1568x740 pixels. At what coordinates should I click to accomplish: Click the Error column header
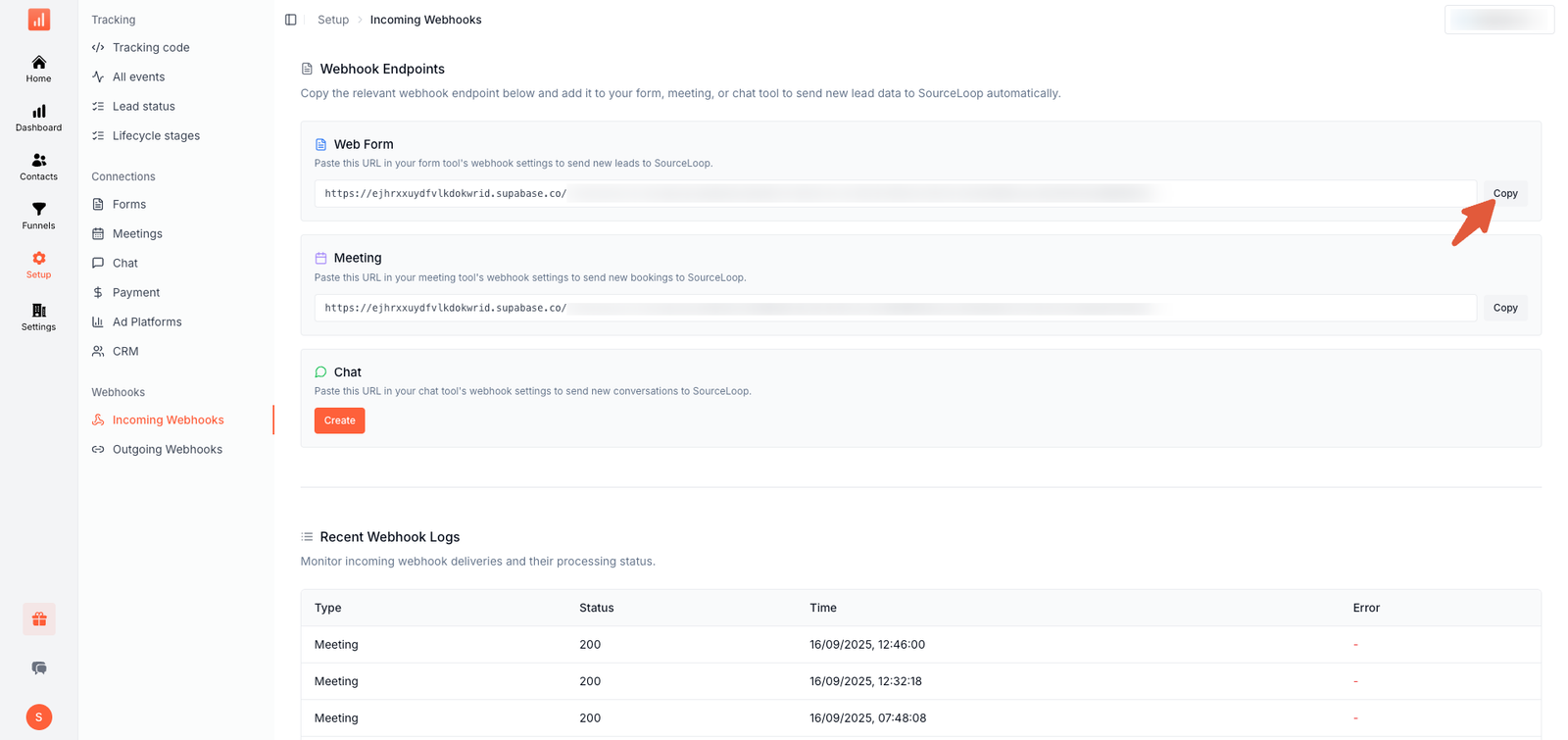click(1366, 608)
